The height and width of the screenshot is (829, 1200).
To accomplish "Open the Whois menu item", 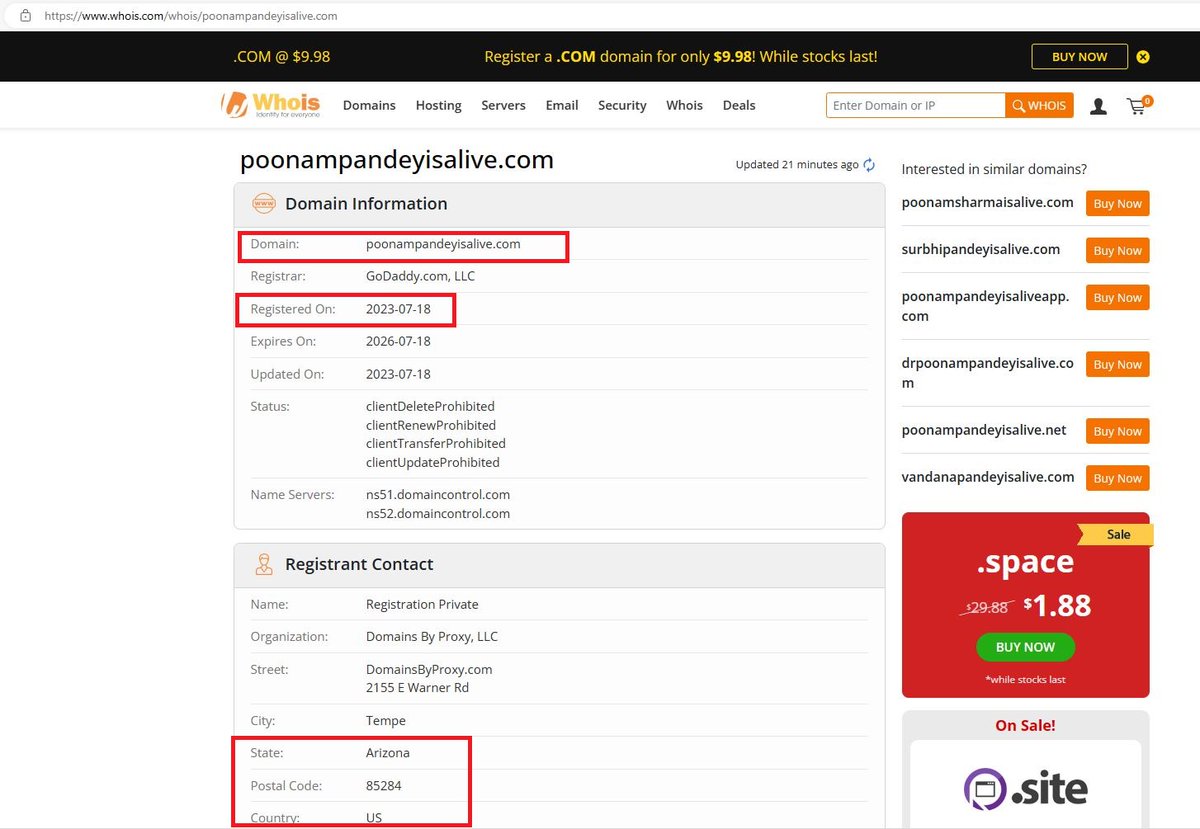I will 684,105.
